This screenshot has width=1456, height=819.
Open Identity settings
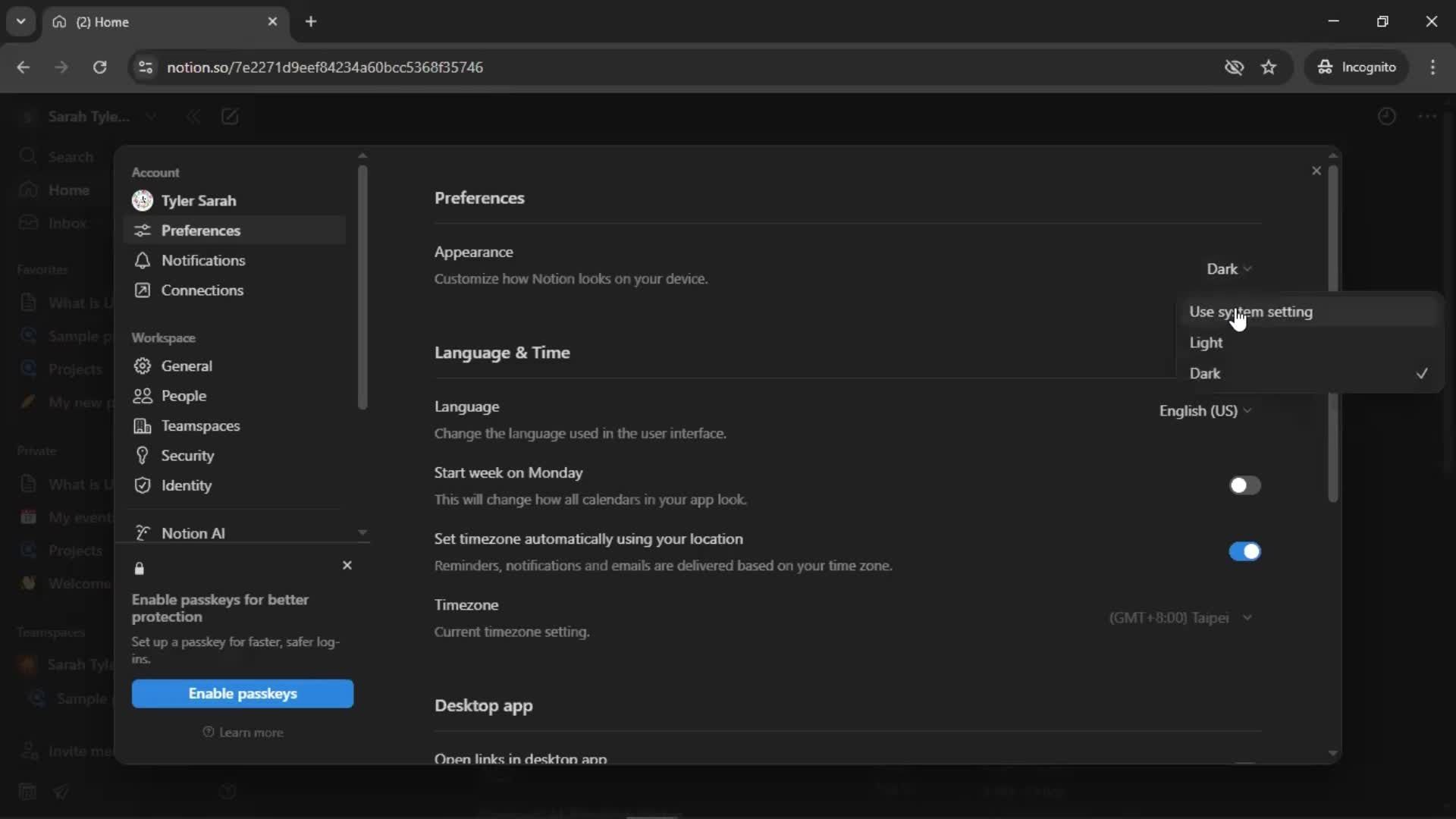(234, 485)
